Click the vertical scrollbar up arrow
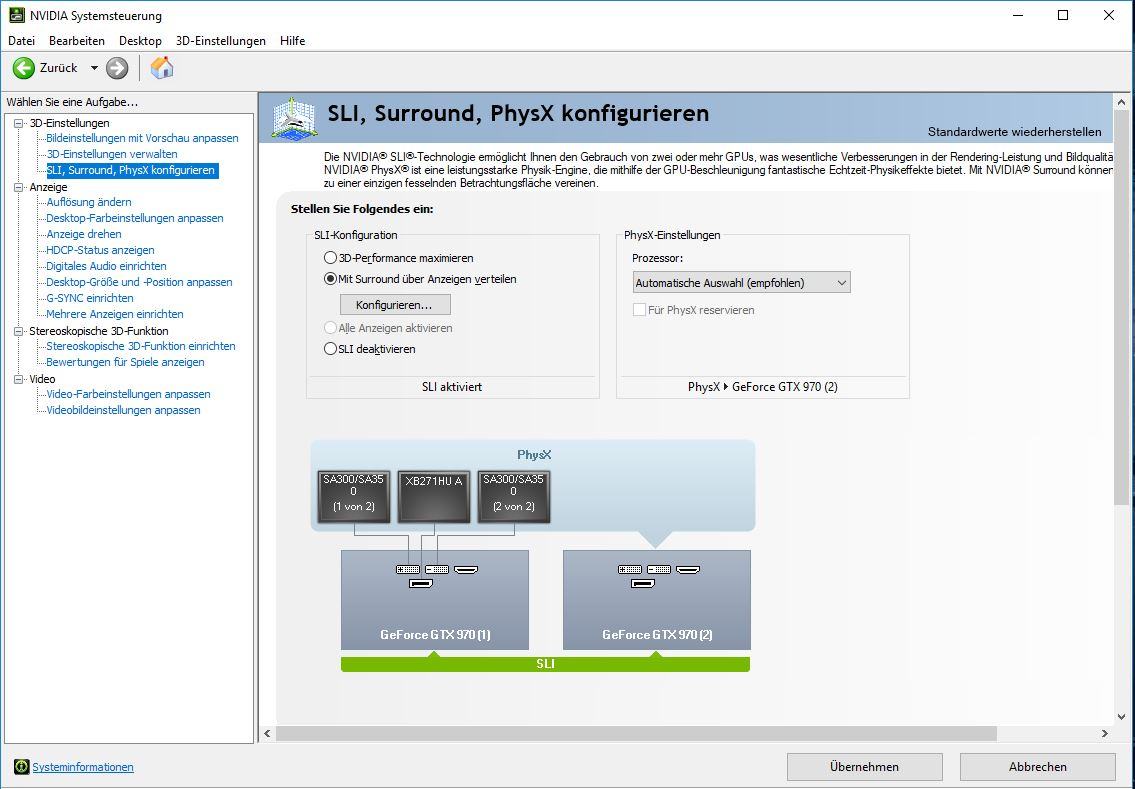This screenshot has width=1135, height=789. (x=1121, y=102)
